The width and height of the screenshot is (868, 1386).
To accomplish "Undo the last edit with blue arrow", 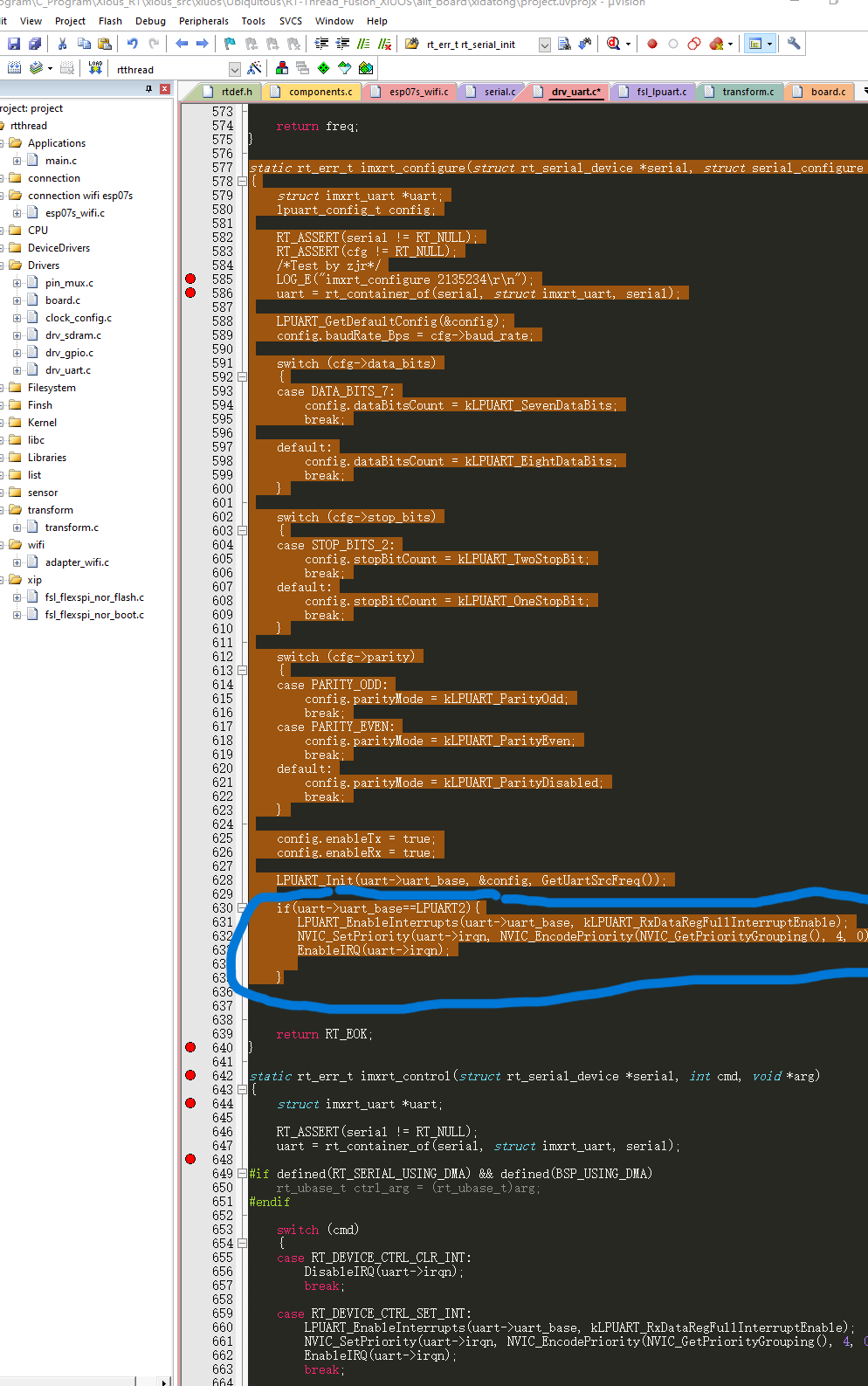I will click(x=132, y=44).
